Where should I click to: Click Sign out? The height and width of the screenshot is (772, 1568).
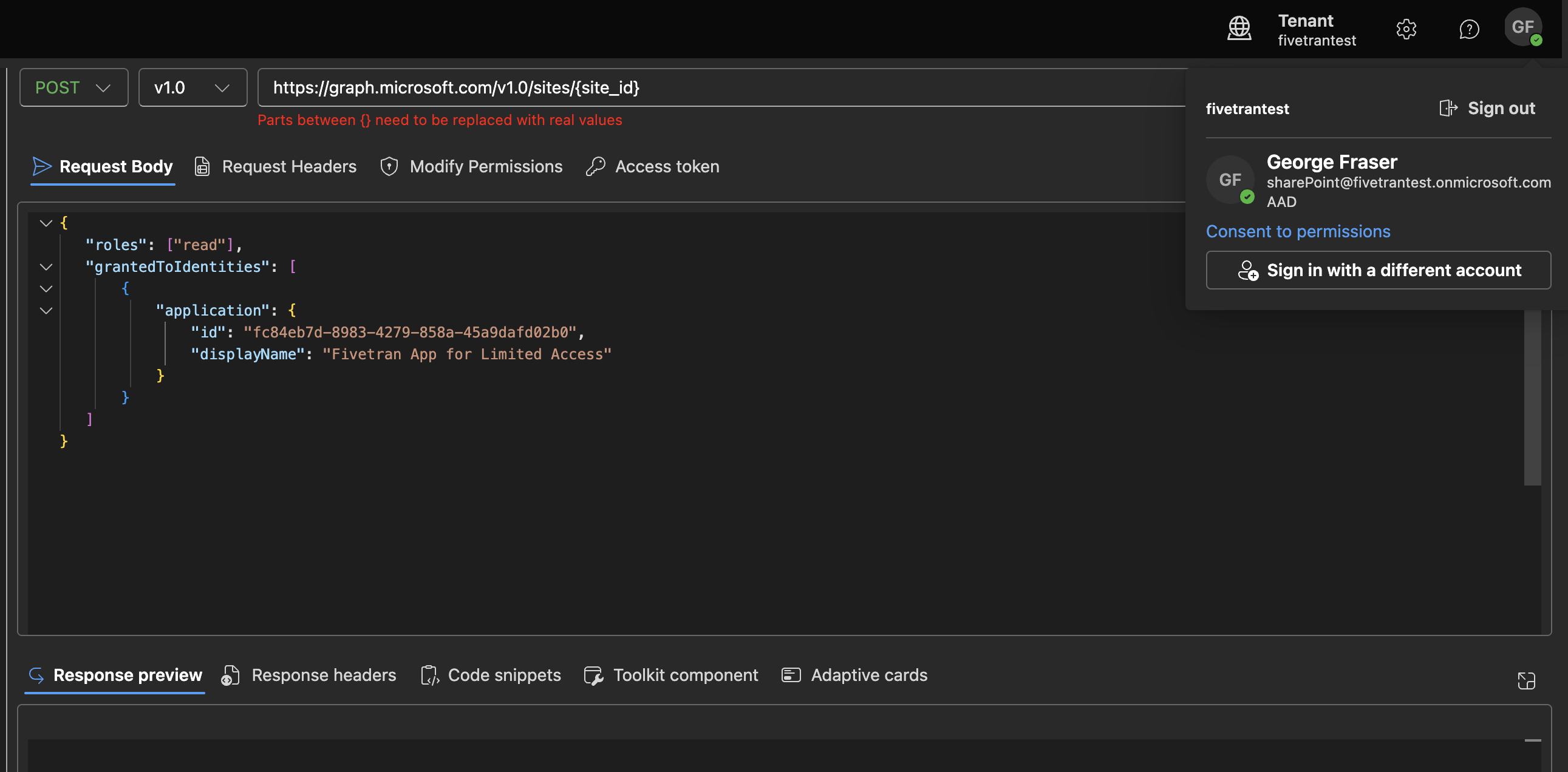1487,108
